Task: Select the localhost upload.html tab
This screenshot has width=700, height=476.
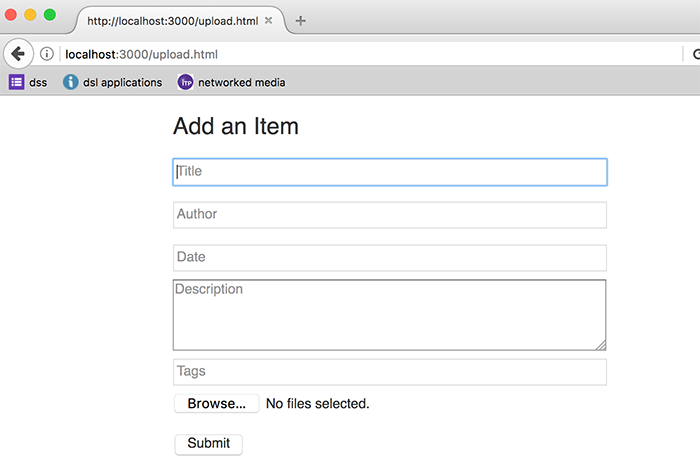Action: pos(172,21)
